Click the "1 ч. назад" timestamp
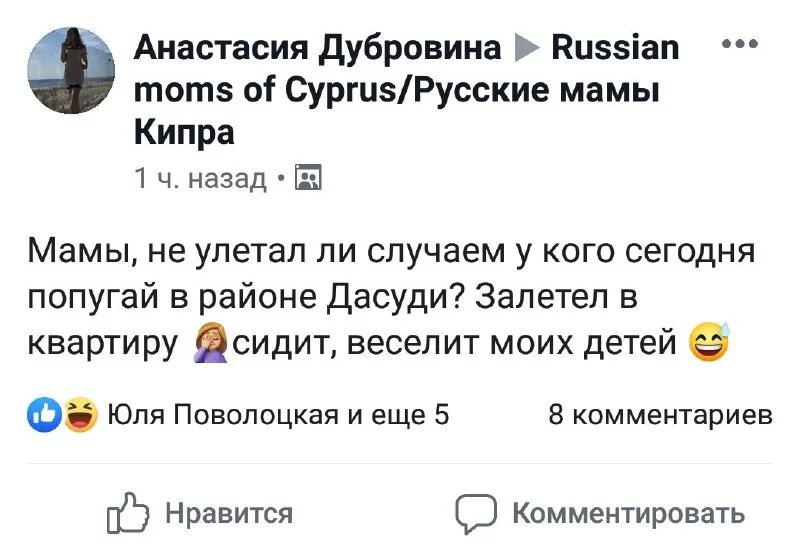The width and height of the screenshot is (800, 548). pyautogui.click(x=200, y=178)
